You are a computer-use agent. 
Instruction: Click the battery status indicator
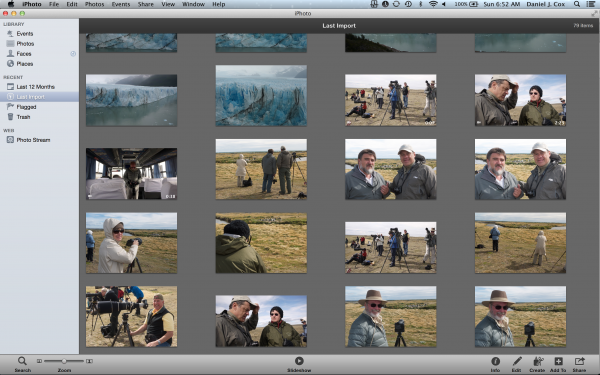(x=466, y=4)
